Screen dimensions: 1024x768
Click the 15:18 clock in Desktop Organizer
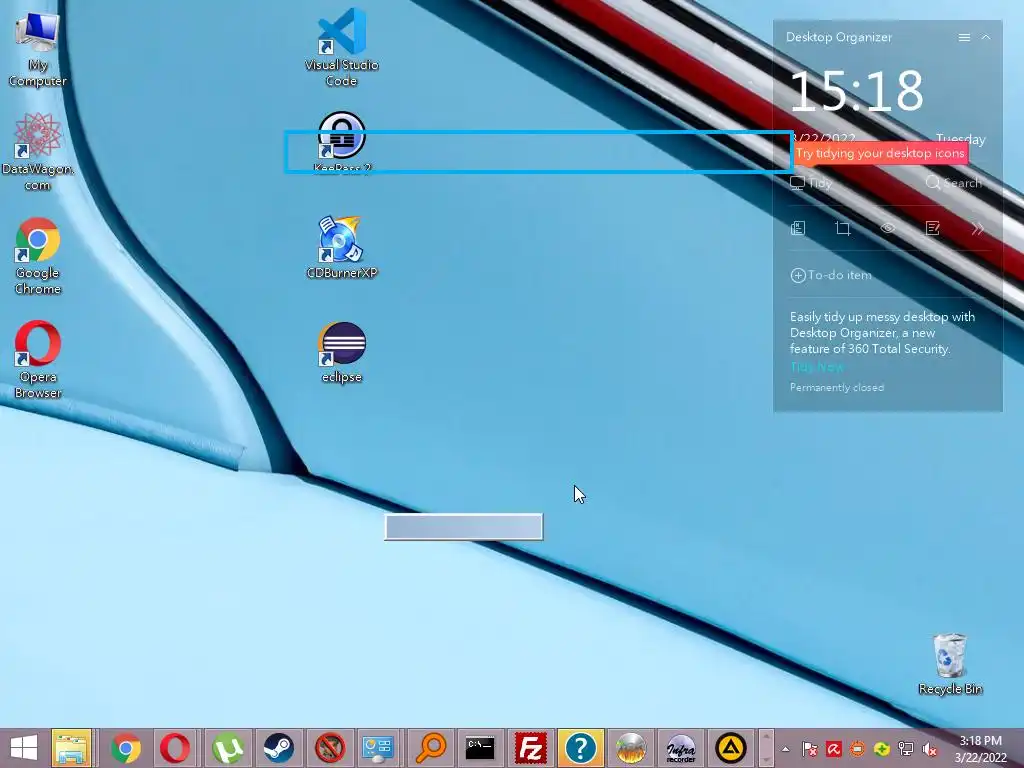point(856,91)
